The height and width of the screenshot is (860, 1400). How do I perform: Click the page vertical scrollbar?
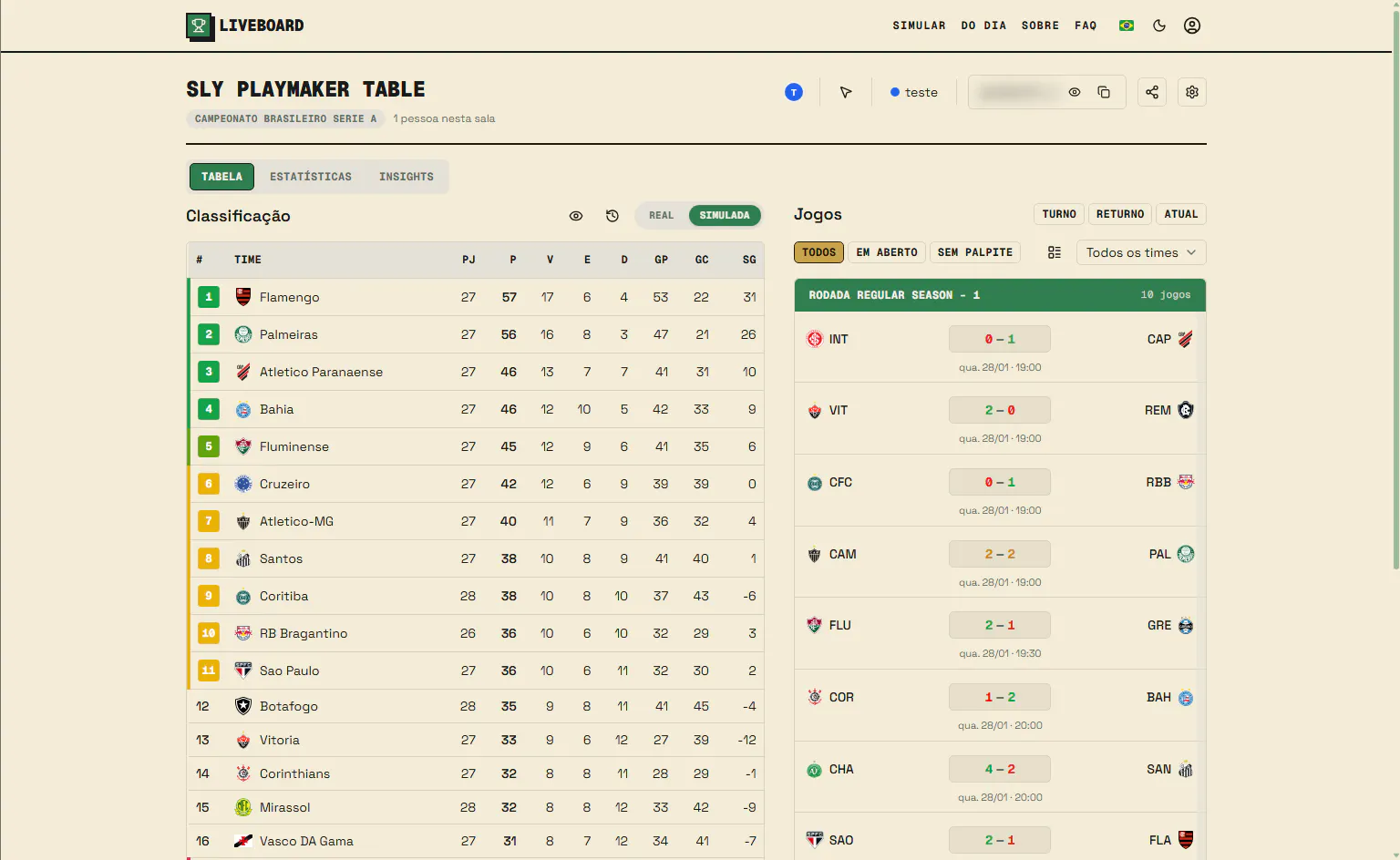(x=1395, y=292)
